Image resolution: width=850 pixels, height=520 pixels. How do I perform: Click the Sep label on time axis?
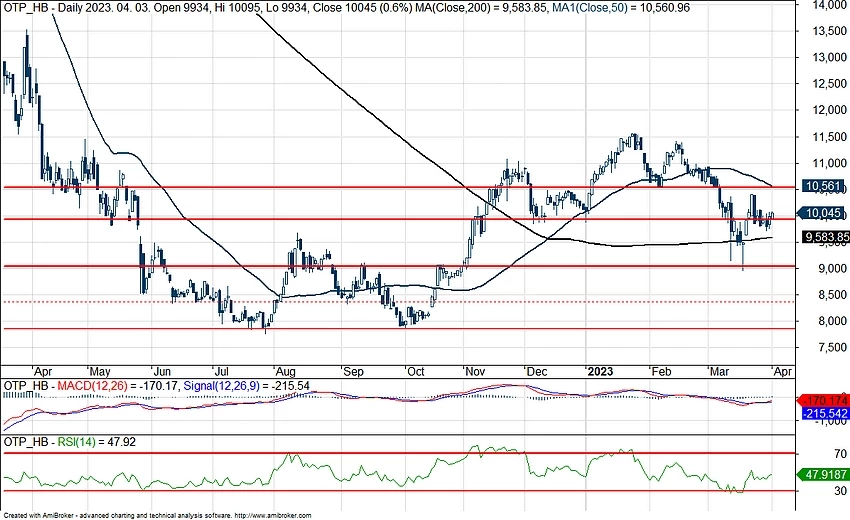coord(353,371)
